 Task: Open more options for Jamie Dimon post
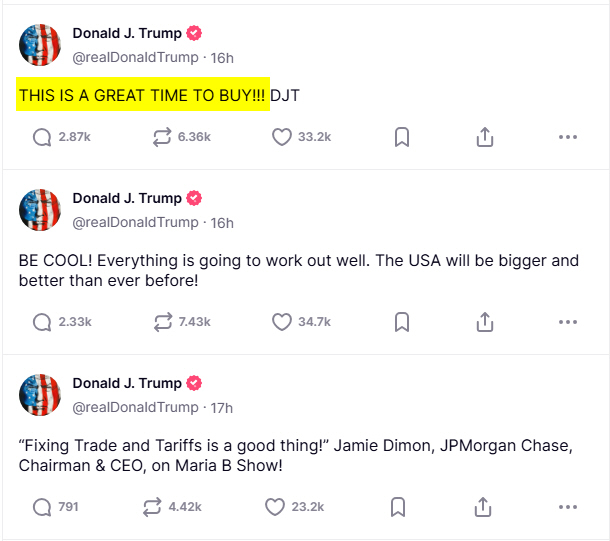coord(568,507)
